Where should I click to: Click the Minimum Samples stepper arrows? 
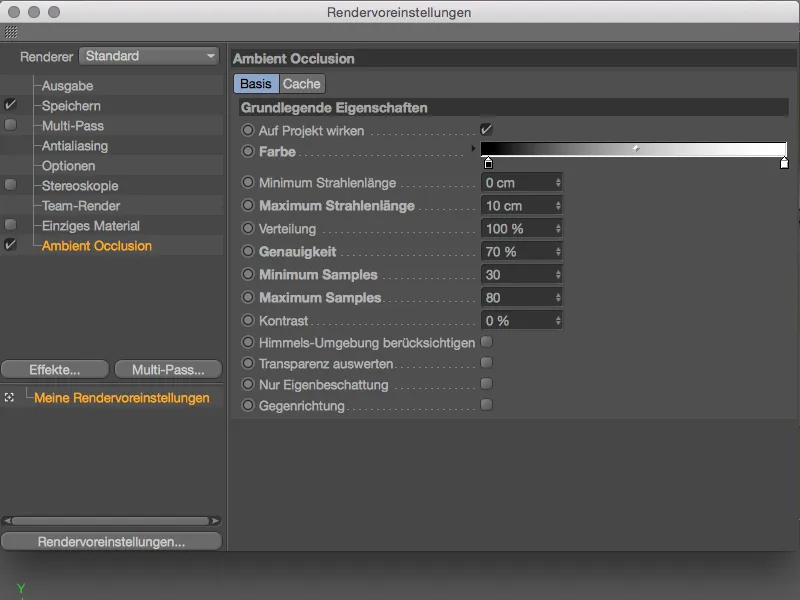(x=558, y=274)
